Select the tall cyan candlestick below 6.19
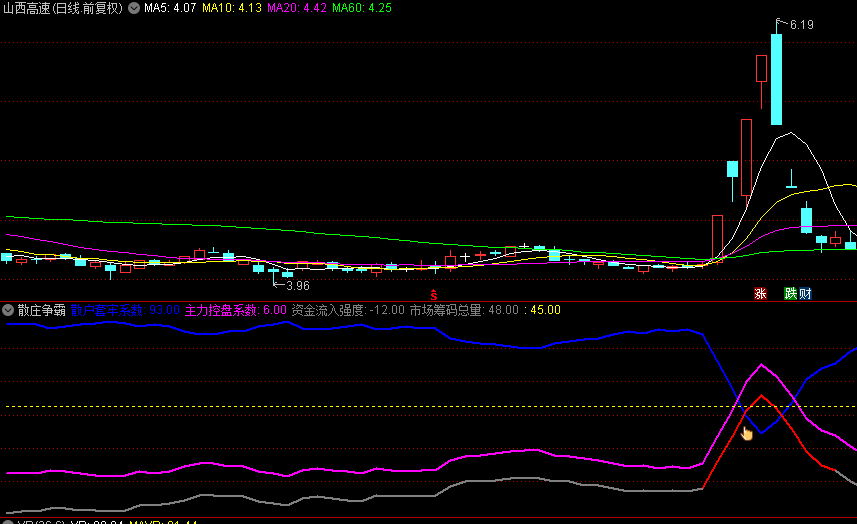 tap(776, 79)
